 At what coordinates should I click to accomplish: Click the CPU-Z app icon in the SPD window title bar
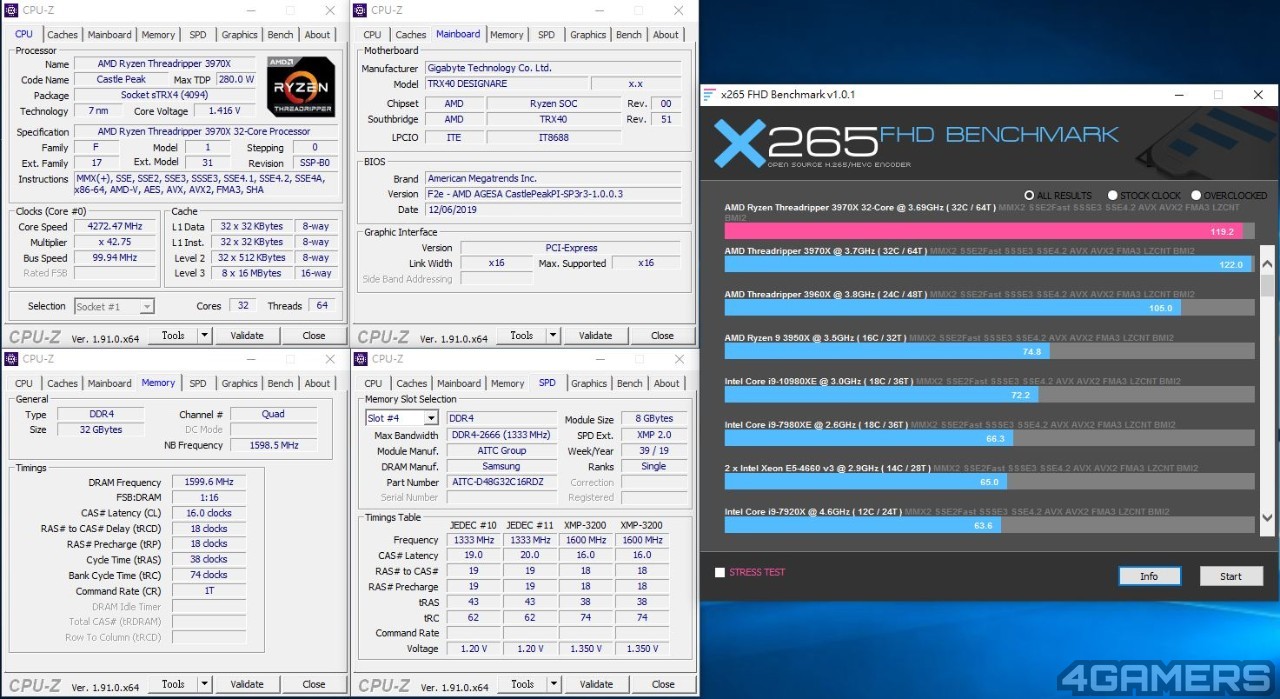pyautogui.click(x=361, y=359)
